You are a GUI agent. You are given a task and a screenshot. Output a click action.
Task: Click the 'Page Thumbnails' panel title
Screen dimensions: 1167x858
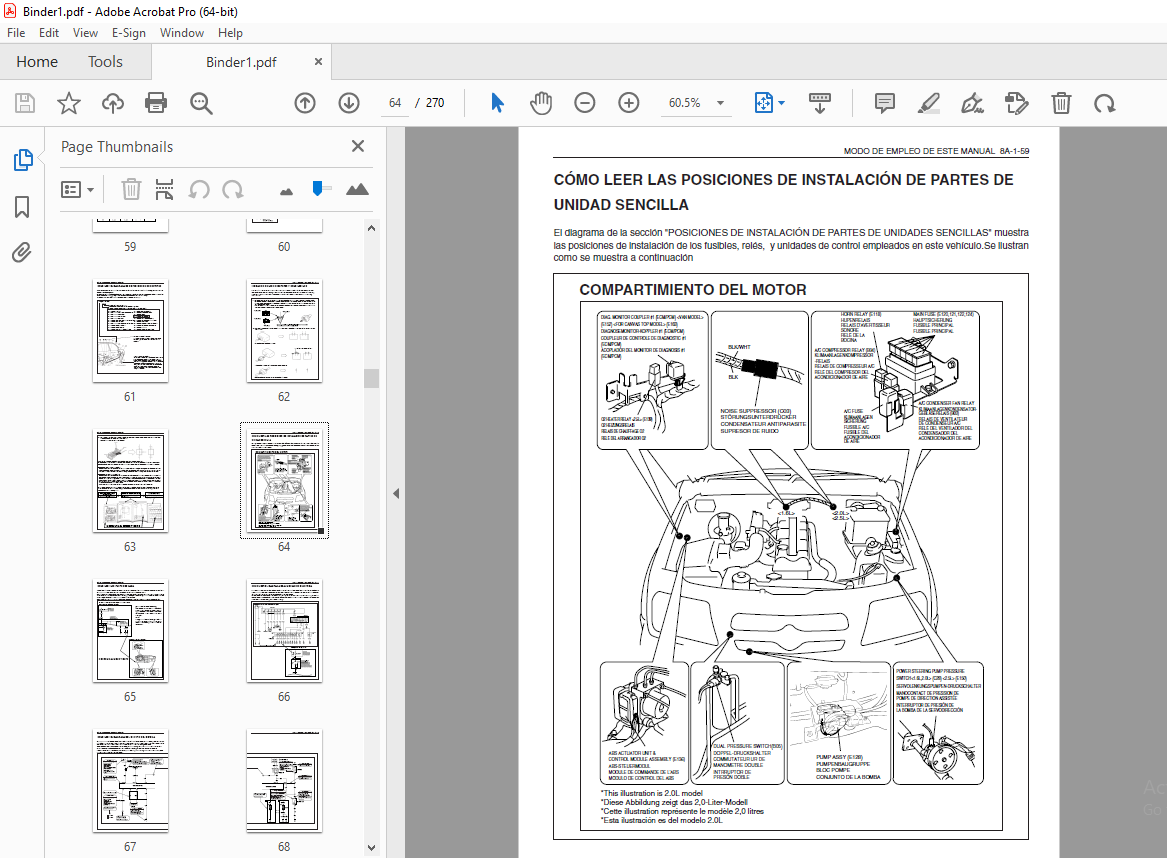click(x=117, y=147)
